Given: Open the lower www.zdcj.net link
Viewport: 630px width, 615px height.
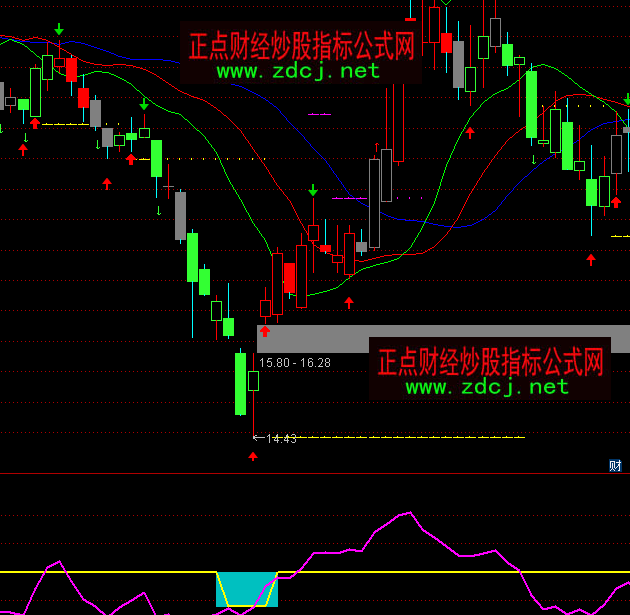Looking at the screenshot, I should [x=487, y=387].
